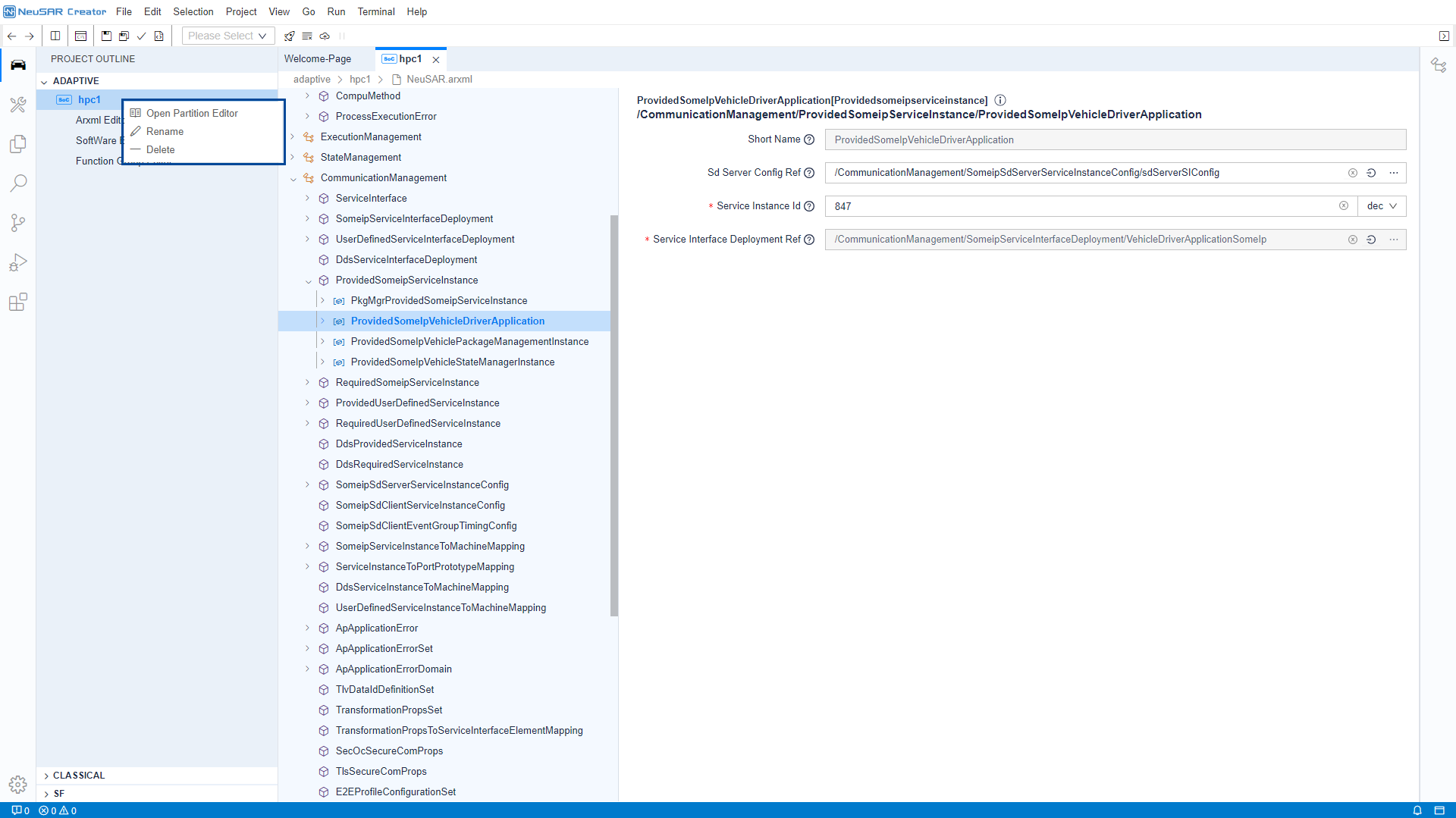The width and height of the screenshot is (1456, 818).
Task: Click the cloud upload toolbar icon
Action: [x=325, y=36]
